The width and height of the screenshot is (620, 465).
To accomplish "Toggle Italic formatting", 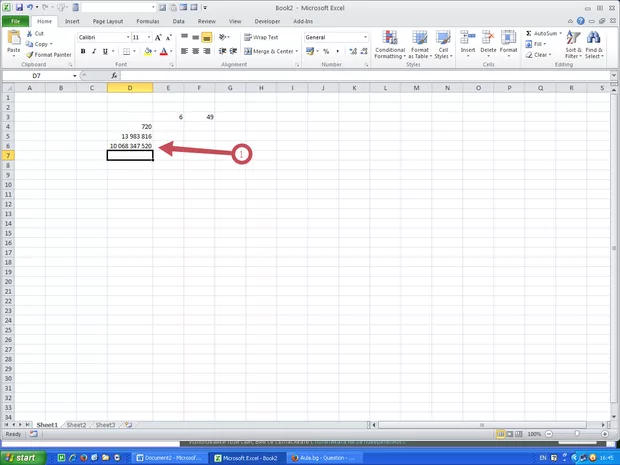I will (x=94, y=51).
